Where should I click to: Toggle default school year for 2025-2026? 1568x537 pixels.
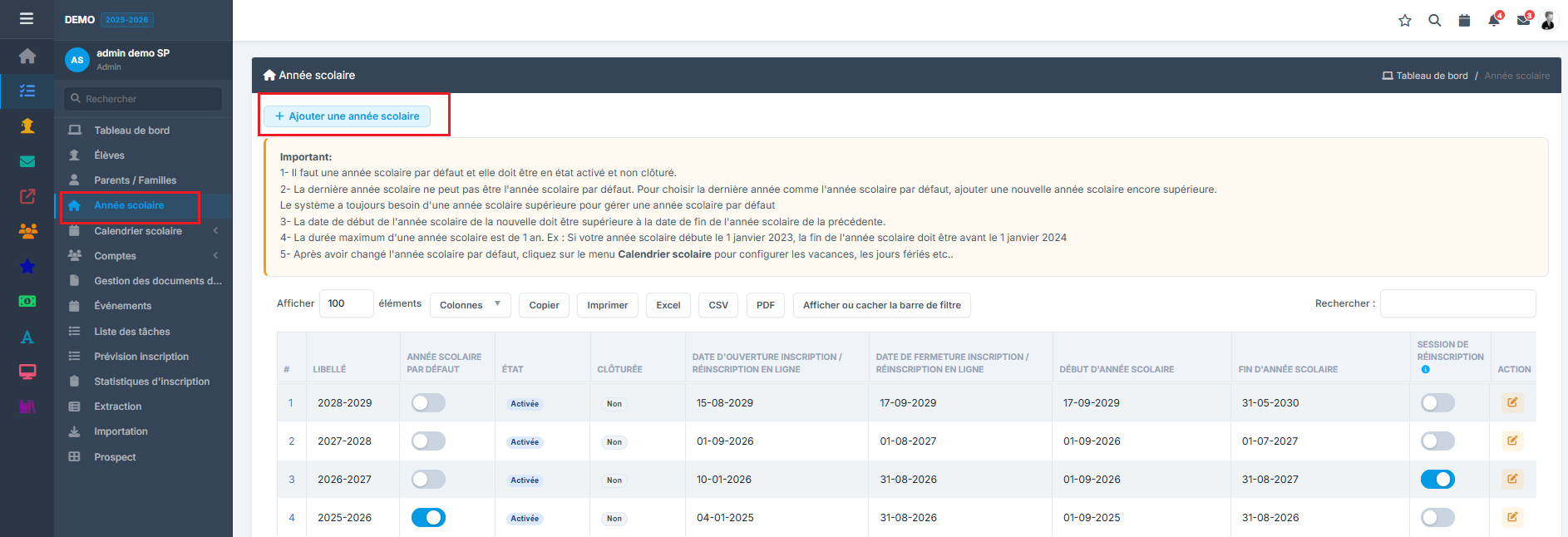428,518
